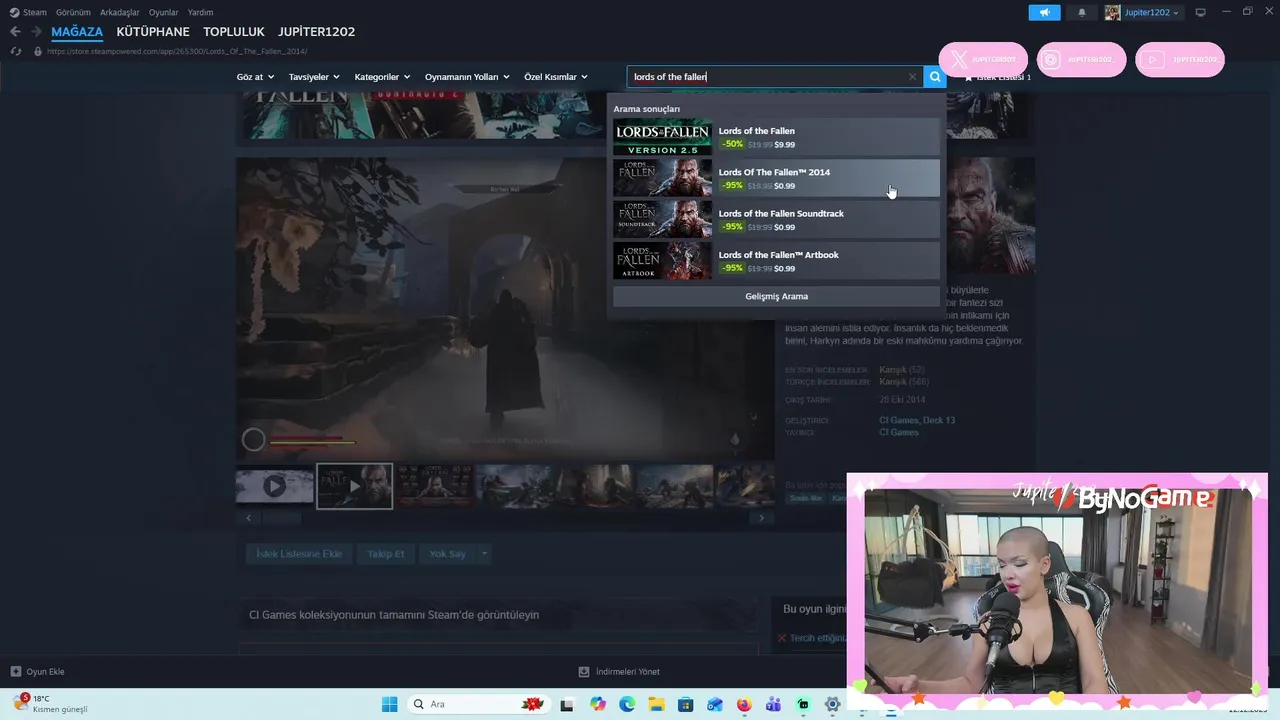This screenshot has width=1280, height=720.
Task: Click gallery strip left scroll arrow
Action: click(x=248, y=518)
